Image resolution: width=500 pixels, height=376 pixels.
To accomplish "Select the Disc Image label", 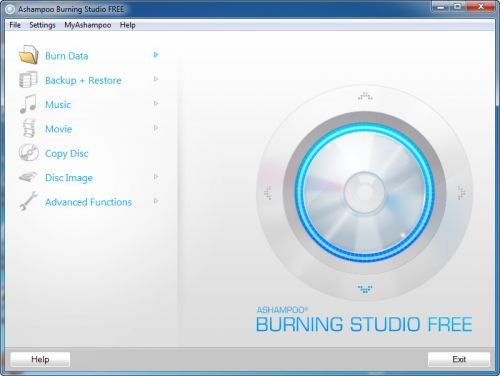I will (69, 178).
